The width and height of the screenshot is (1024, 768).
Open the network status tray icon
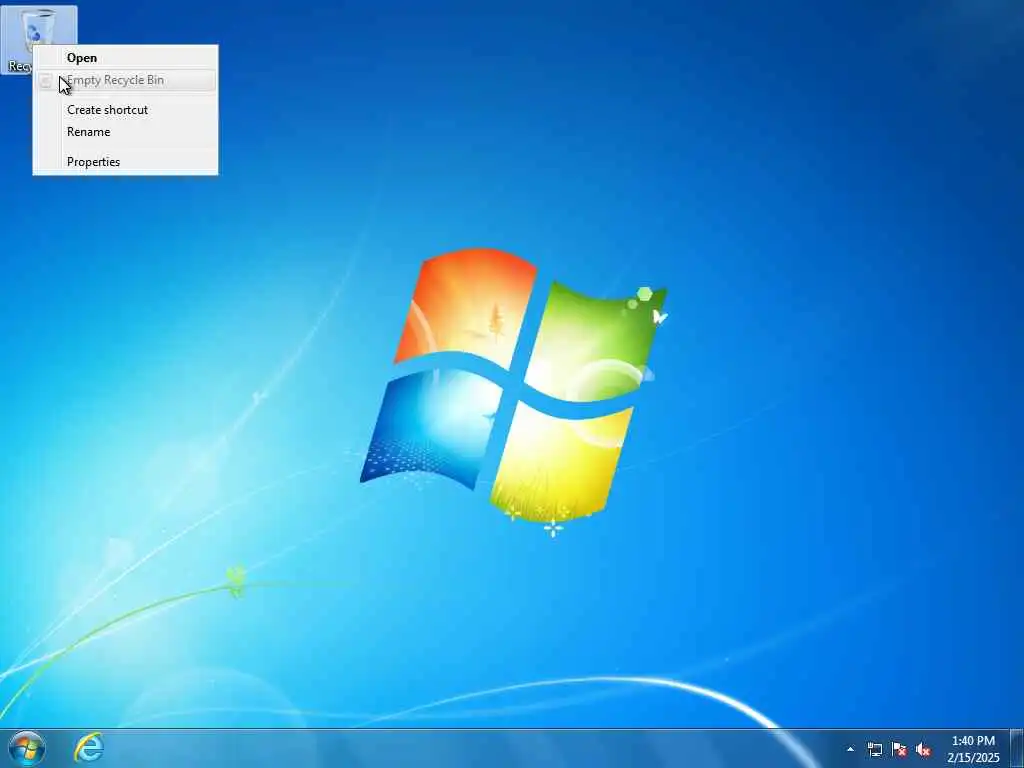point(874,750)
